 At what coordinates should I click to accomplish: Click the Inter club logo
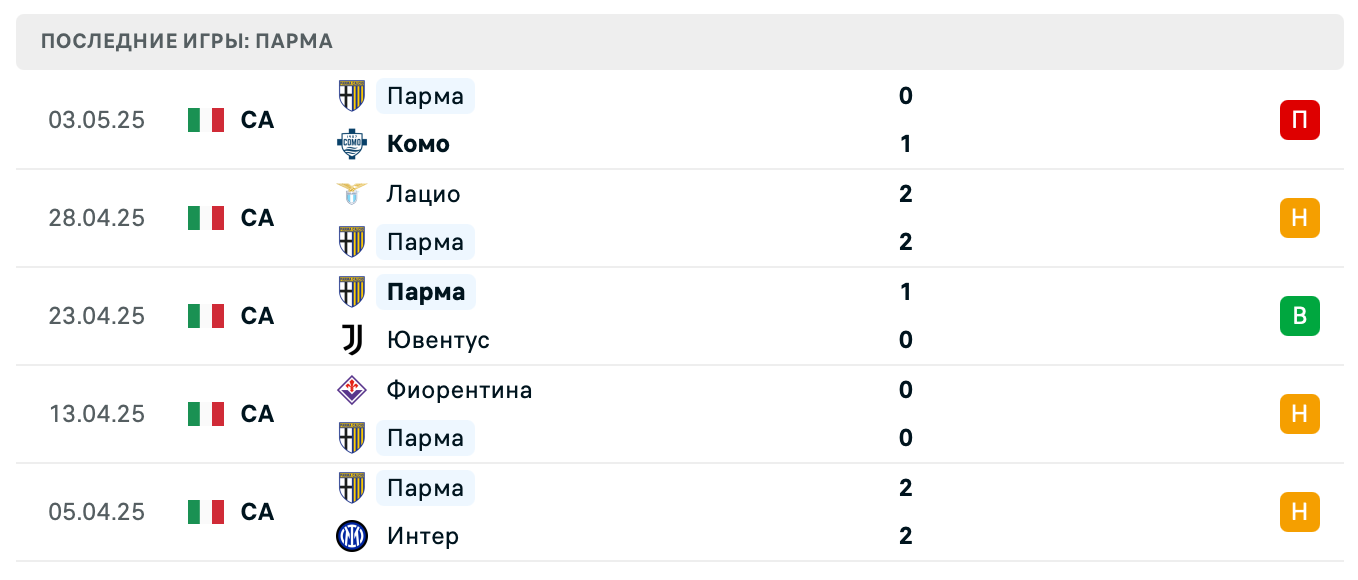point(351,536)
